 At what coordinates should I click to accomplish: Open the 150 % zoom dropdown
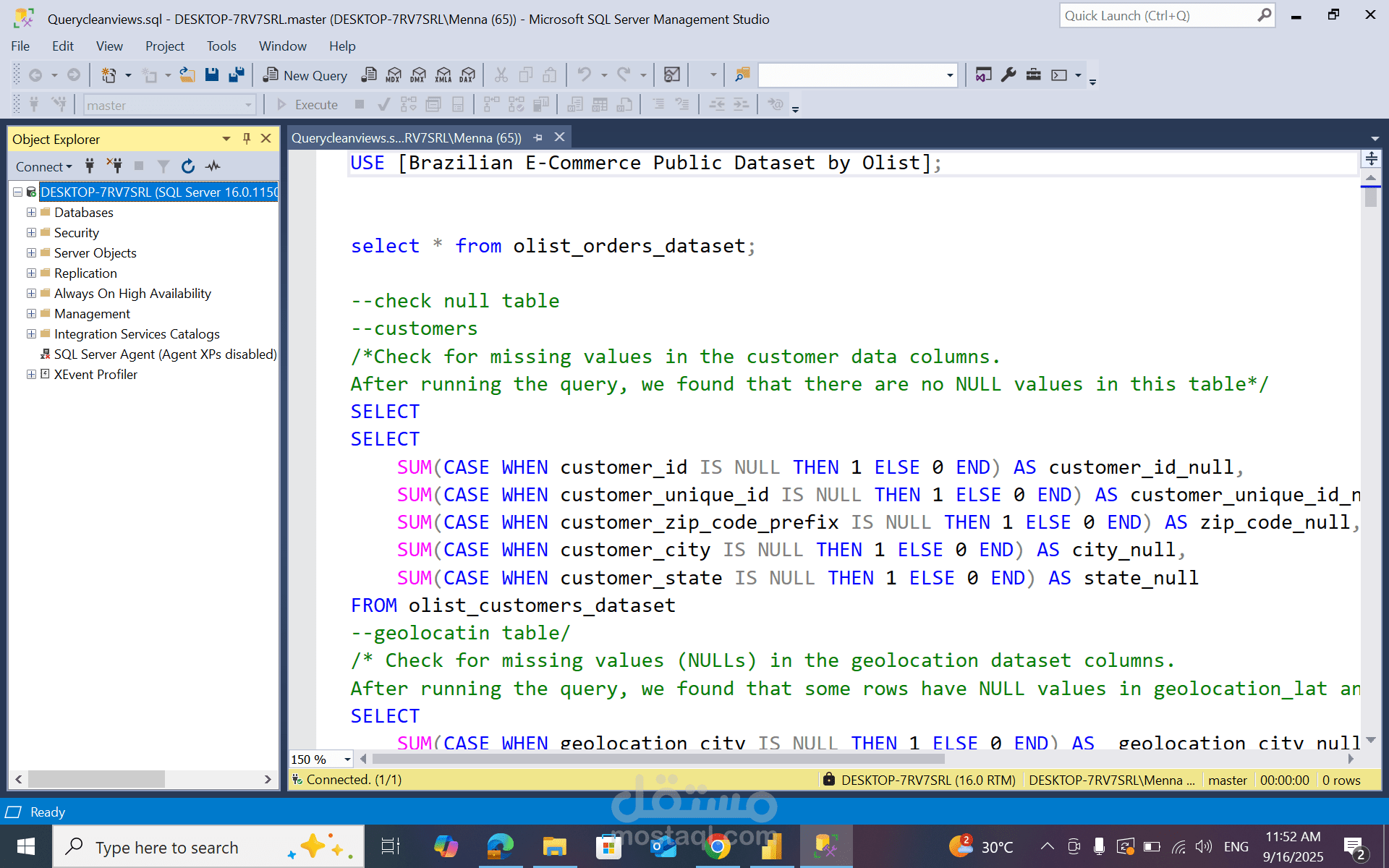coord(347,759)
